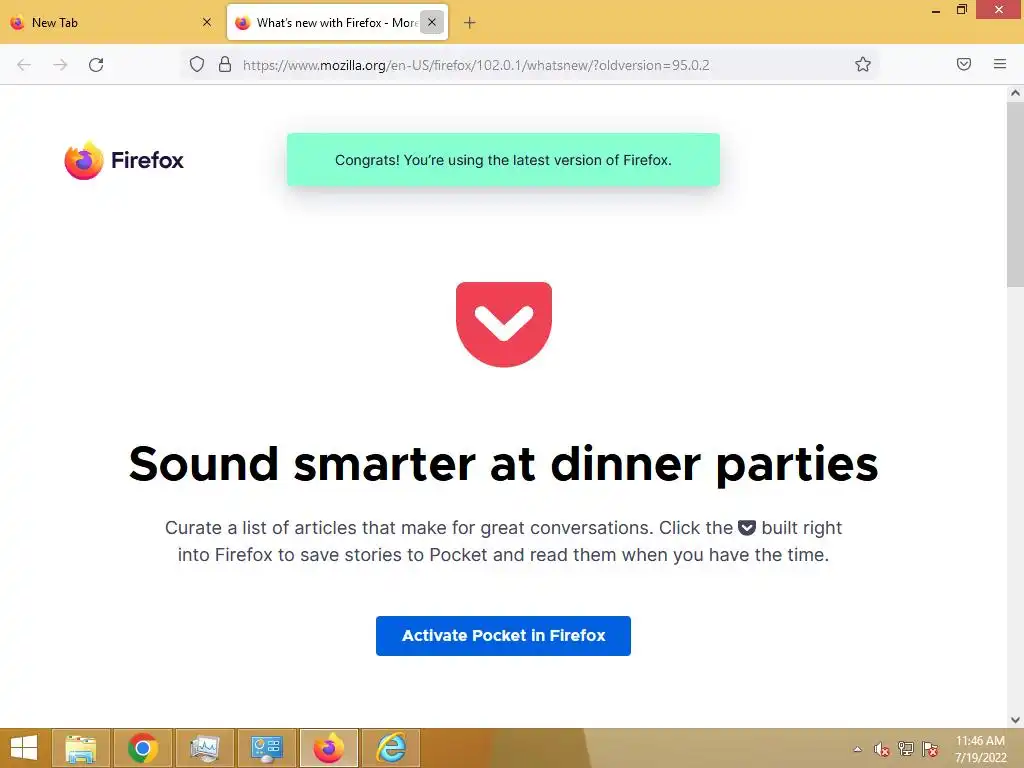Screen dimensions: 1024x768
Task: Open network status tray icon
Action: coord(906,749)
